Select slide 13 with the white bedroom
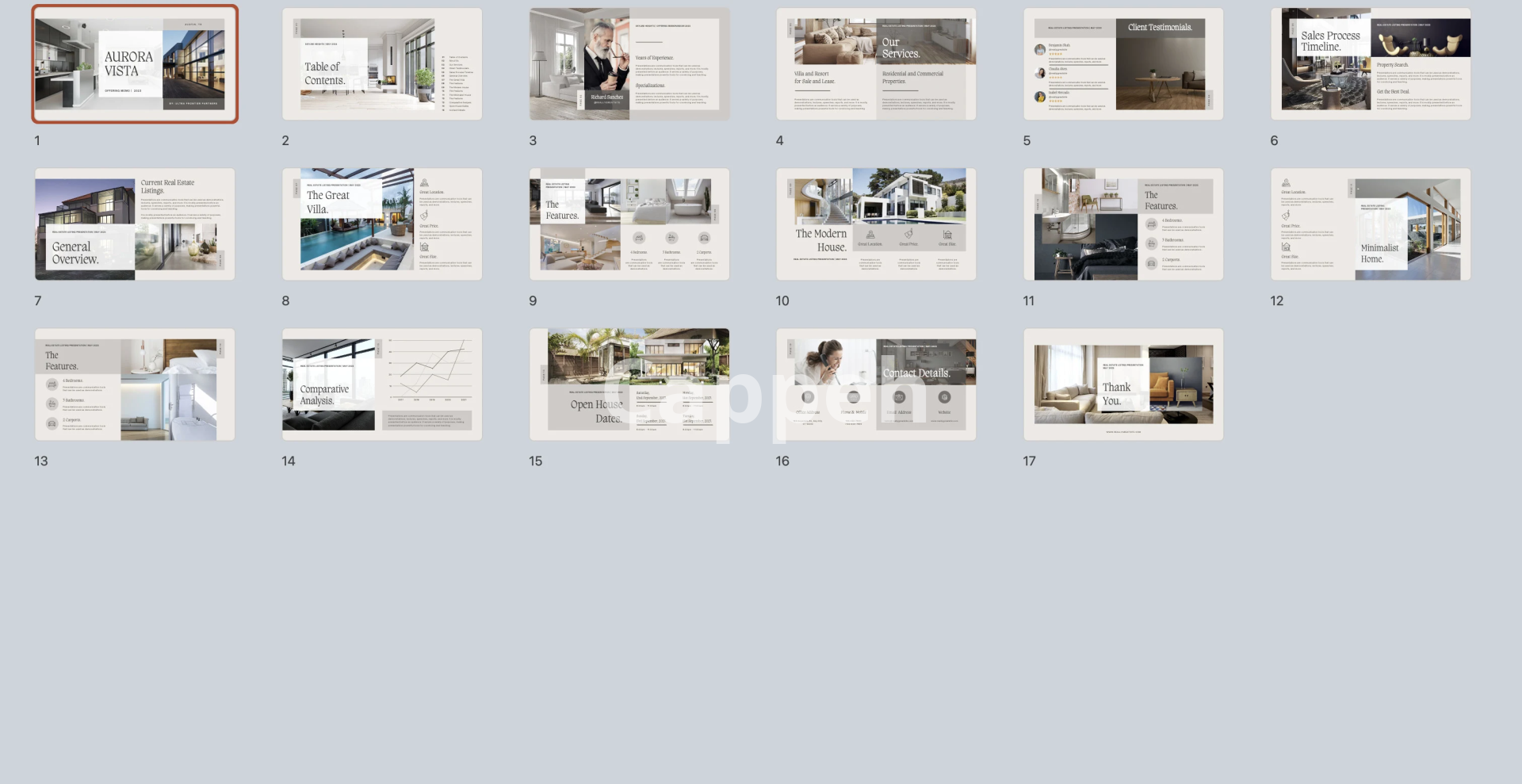 (x=135, y=384)
